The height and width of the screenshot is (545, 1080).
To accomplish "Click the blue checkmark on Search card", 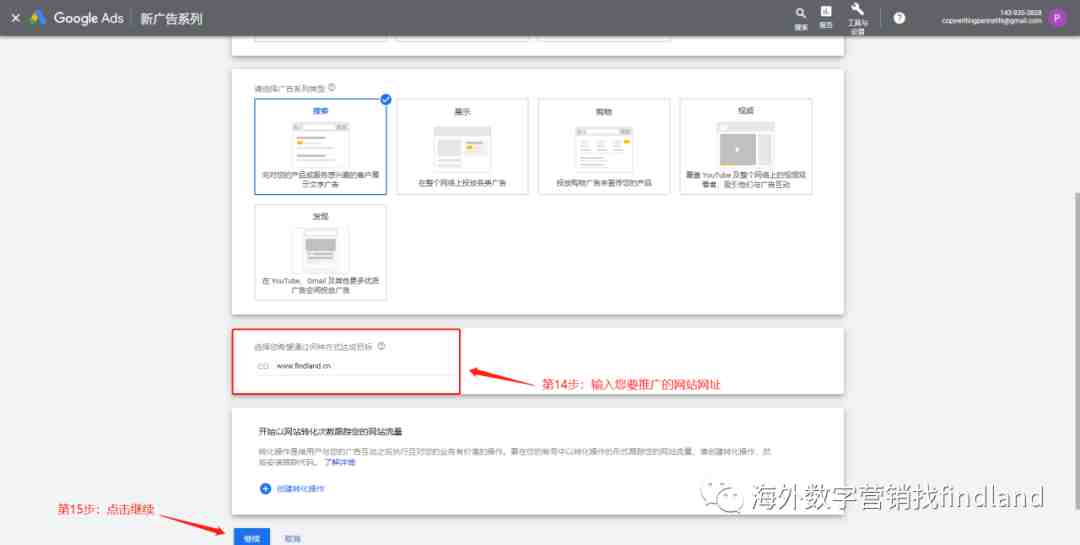I will pos(386,99).
